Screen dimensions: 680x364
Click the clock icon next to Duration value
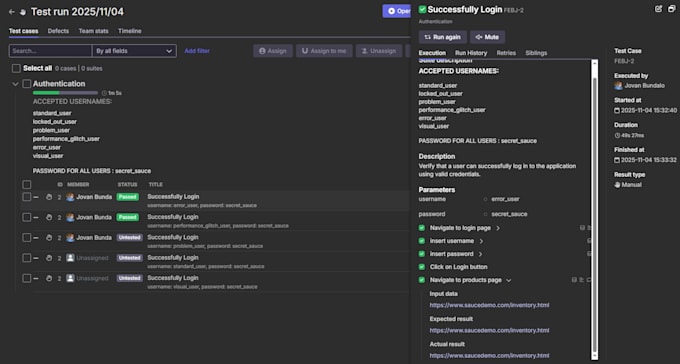point(617,135)
